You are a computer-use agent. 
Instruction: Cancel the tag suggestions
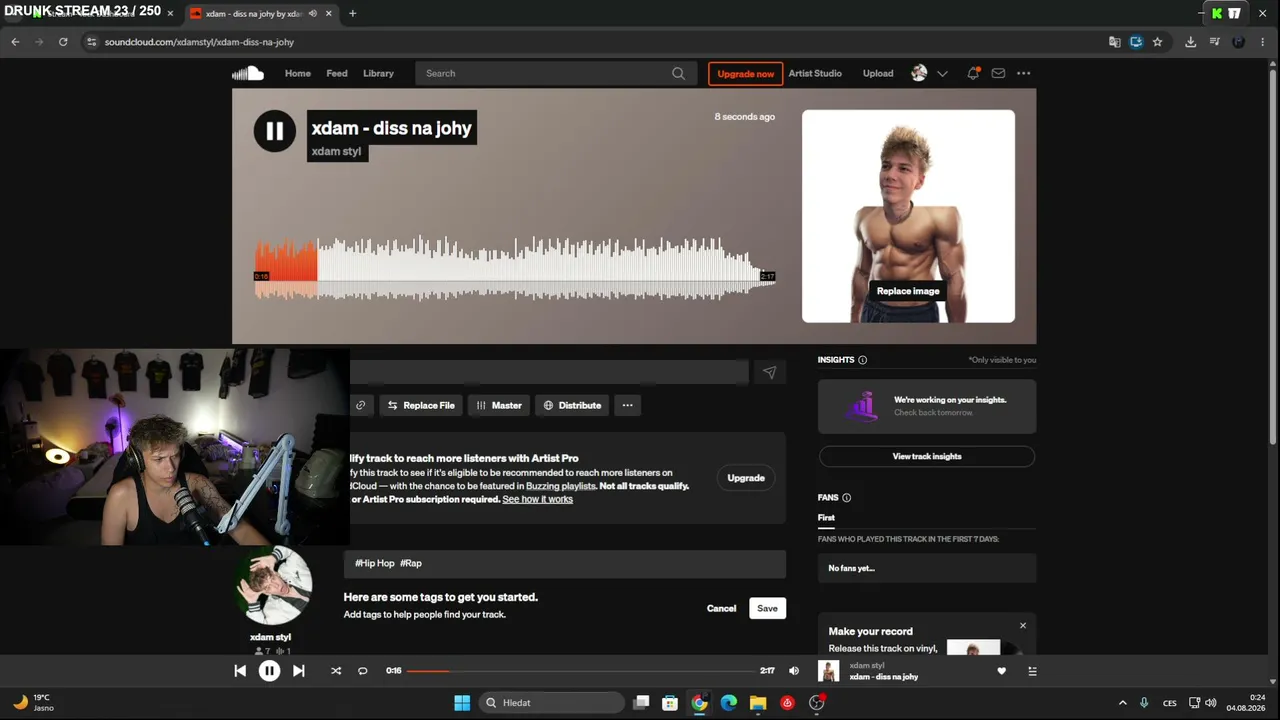tap(721, 608)
